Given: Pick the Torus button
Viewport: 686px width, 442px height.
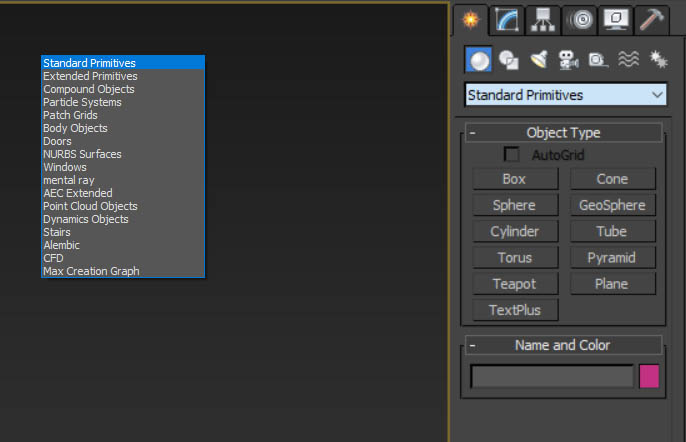Looking at the screenshot, I should (x=515, y=258).
